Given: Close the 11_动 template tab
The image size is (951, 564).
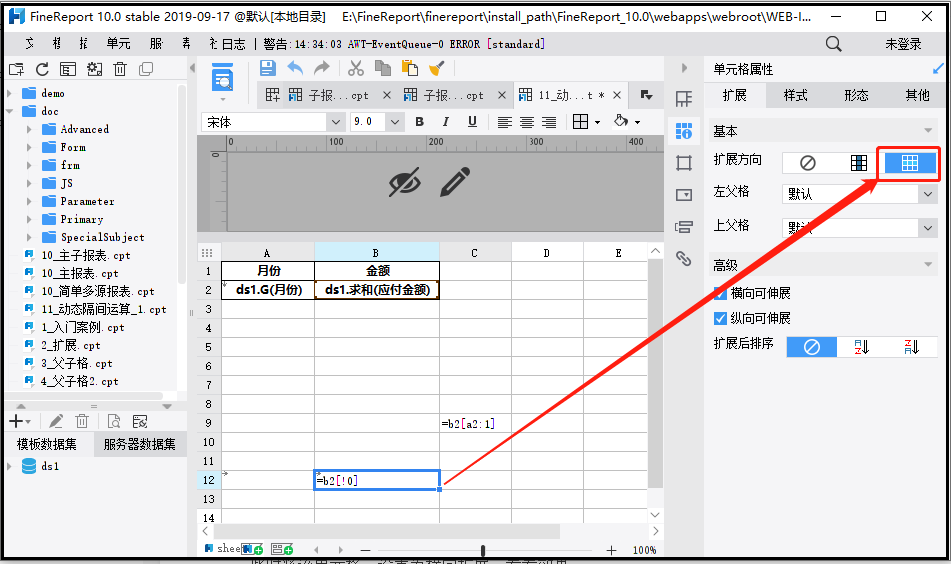Looking at the screenshot, I should point(617,95).
